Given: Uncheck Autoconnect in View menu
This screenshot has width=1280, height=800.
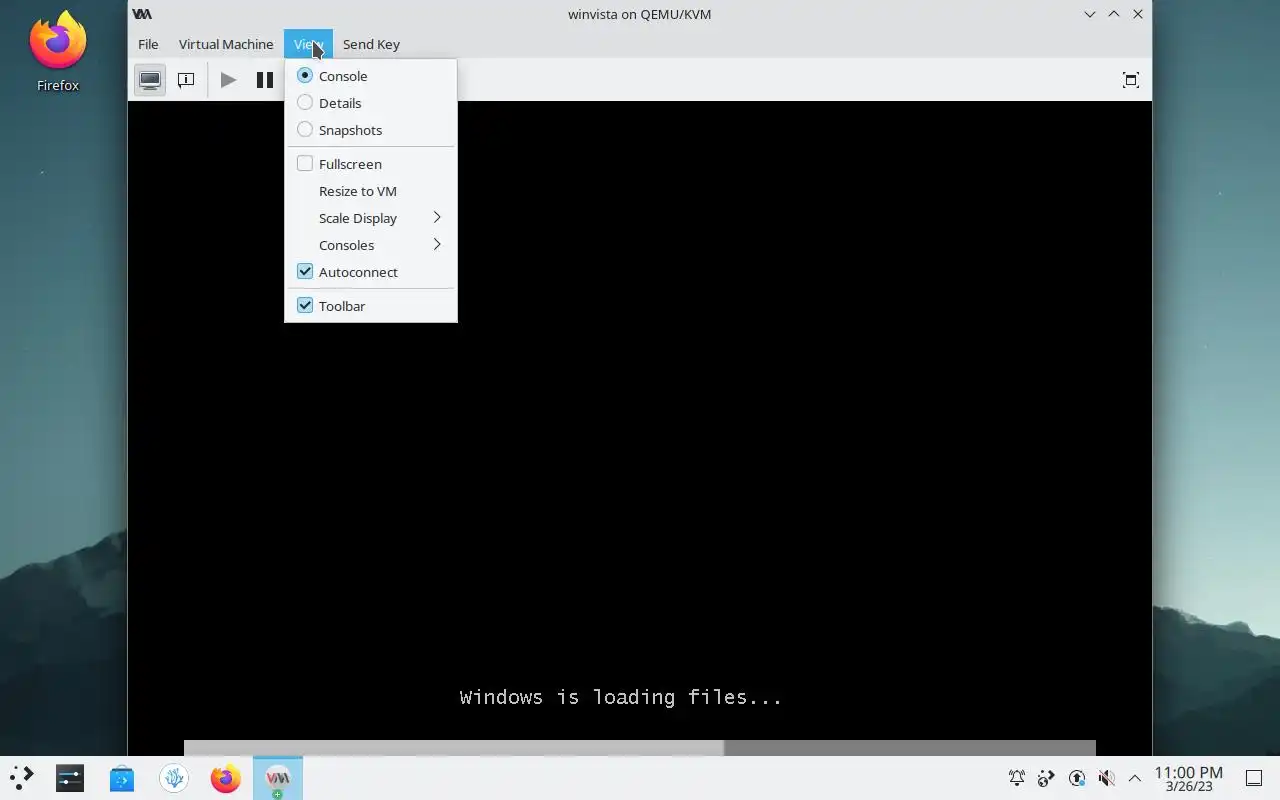Looking at the screenshot, I should 371,272.
